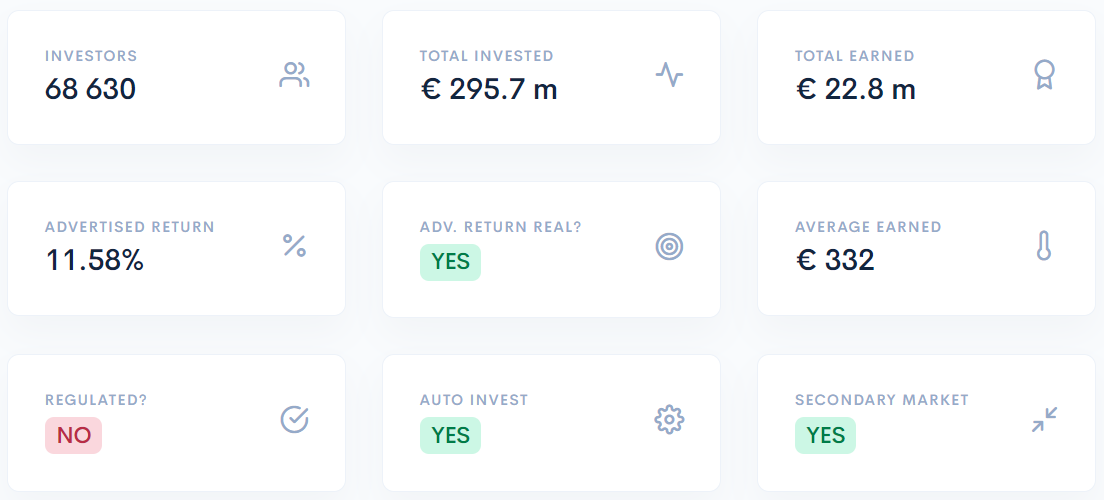
Task: Select the 11.58% advertised return value
Action: point(94,261)
